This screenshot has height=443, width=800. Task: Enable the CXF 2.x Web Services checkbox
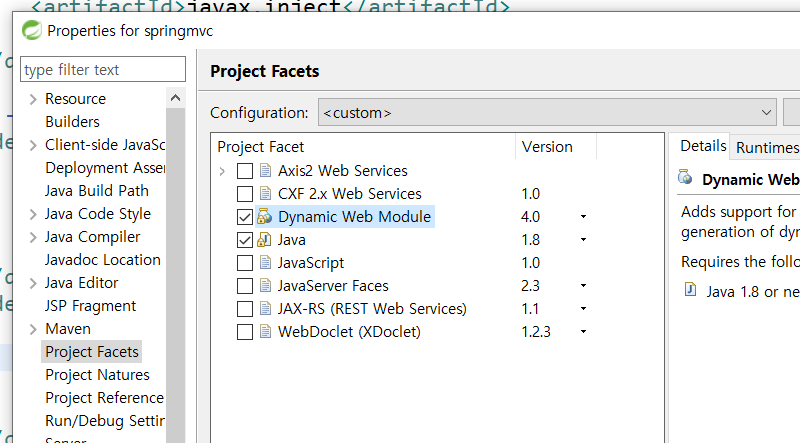pos(245,194)
